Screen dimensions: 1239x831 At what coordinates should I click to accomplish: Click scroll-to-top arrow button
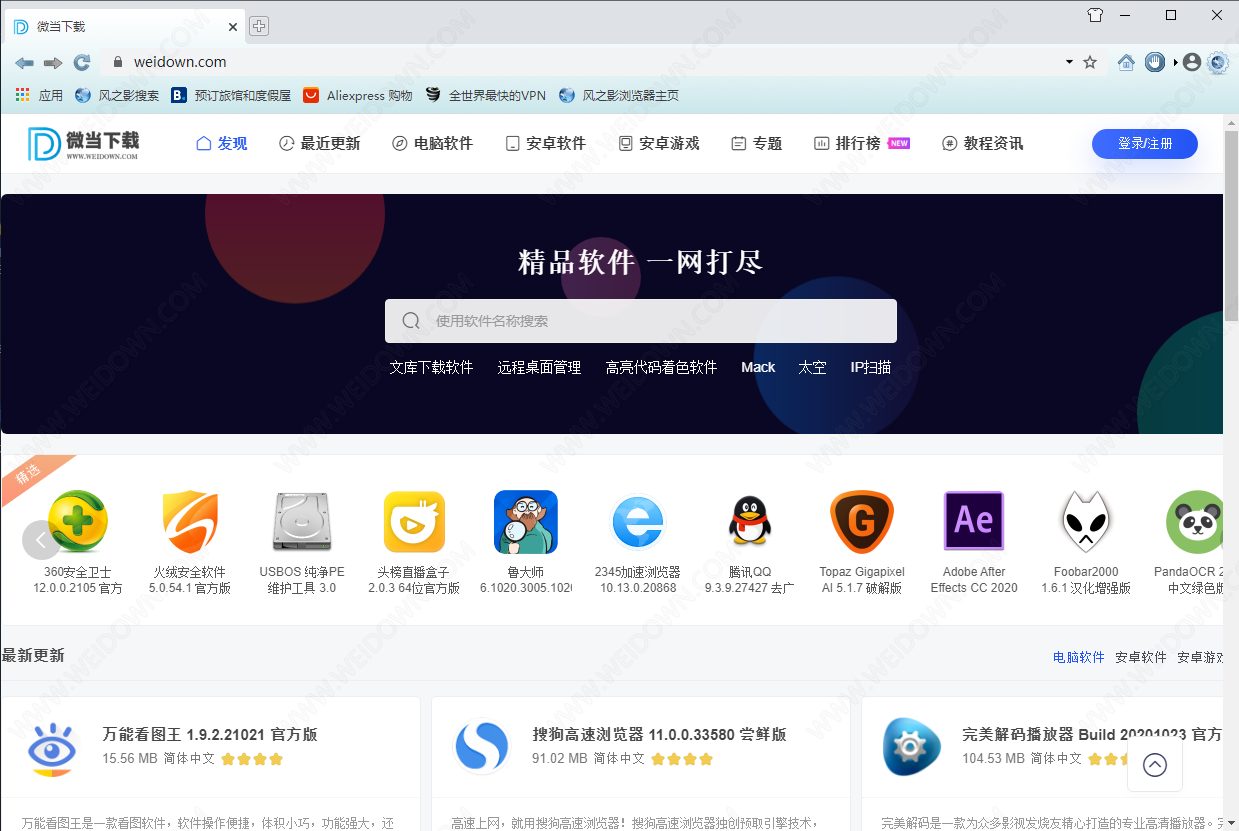[1154, 765]
